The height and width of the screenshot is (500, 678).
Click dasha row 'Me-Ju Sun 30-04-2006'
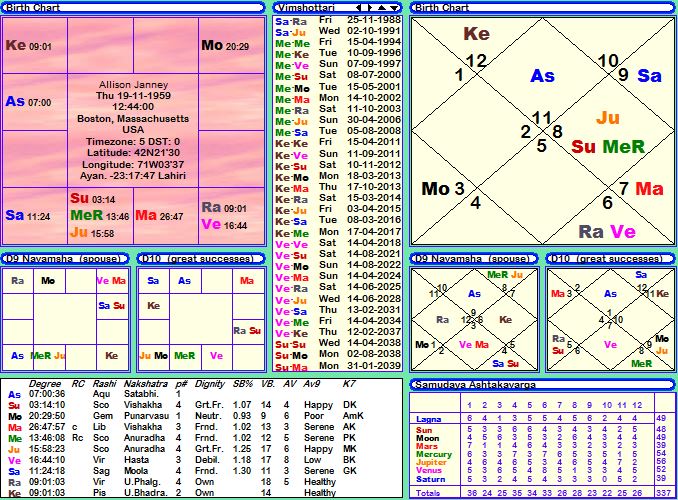click(338, 120)
